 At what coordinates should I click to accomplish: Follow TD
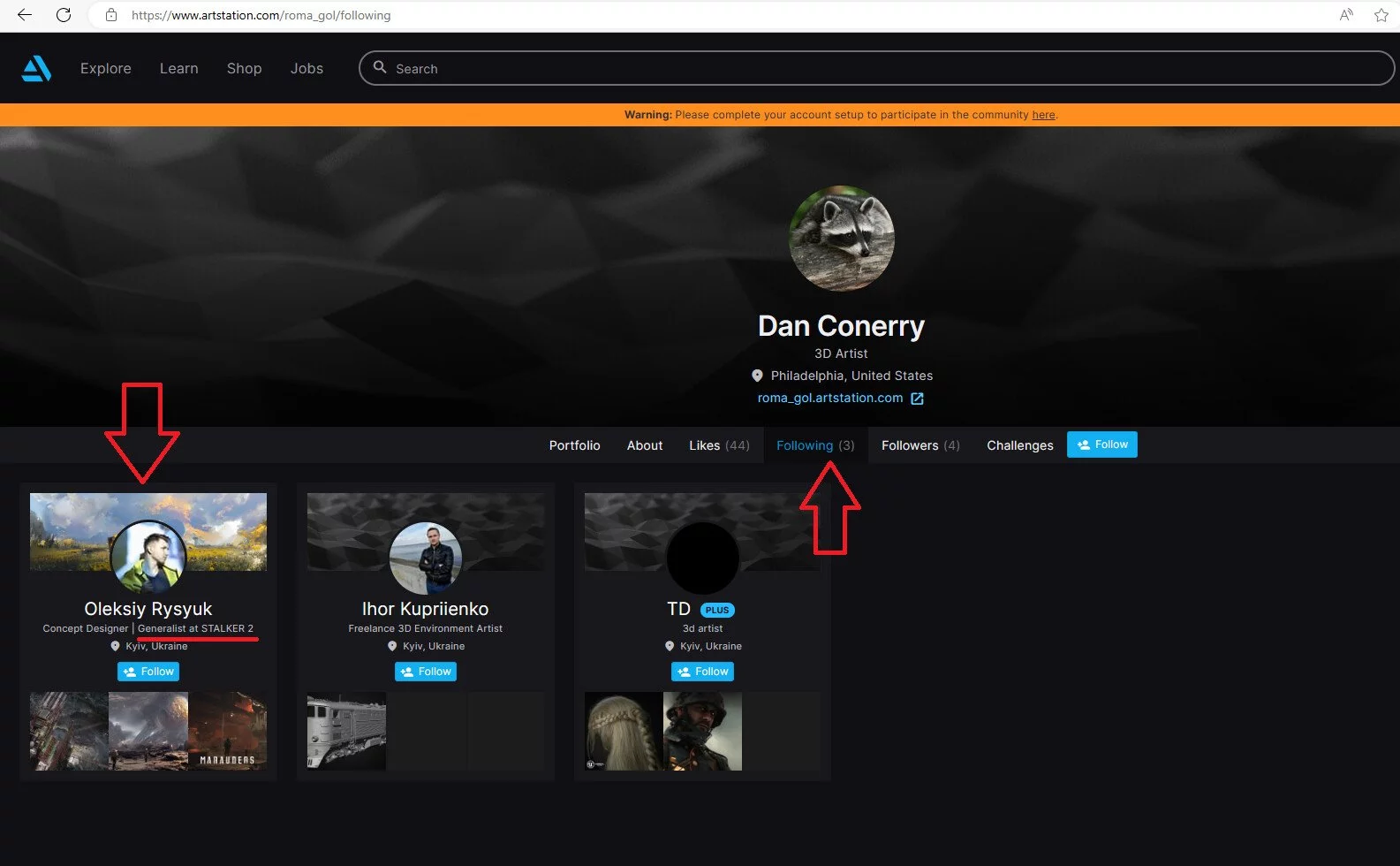(703, 672)
